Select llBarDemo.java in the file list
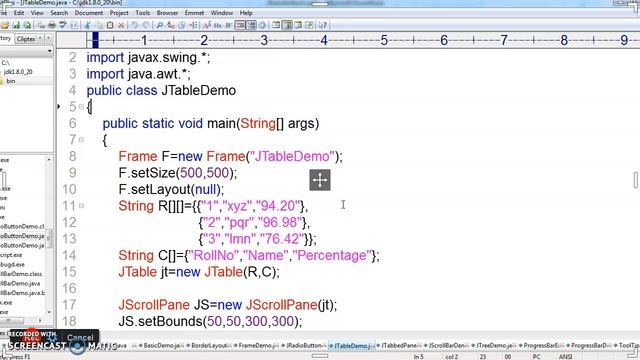The height and width of the screenshot is (360, 640). click(20, 283)
